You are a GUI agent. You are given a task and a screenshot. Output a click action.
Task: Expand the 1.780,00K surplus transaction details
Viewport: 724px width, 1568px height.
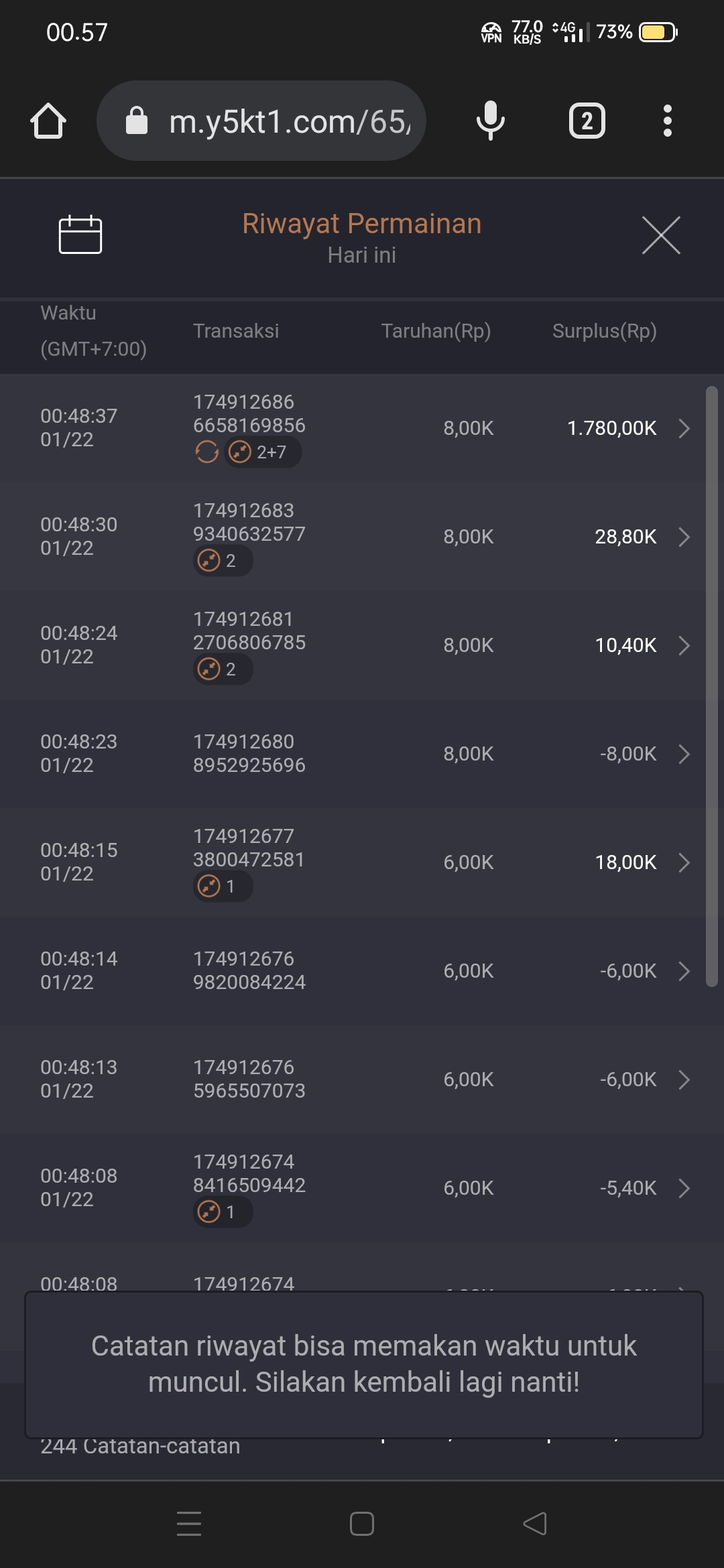pyautogui.click(x=684, y=428)
